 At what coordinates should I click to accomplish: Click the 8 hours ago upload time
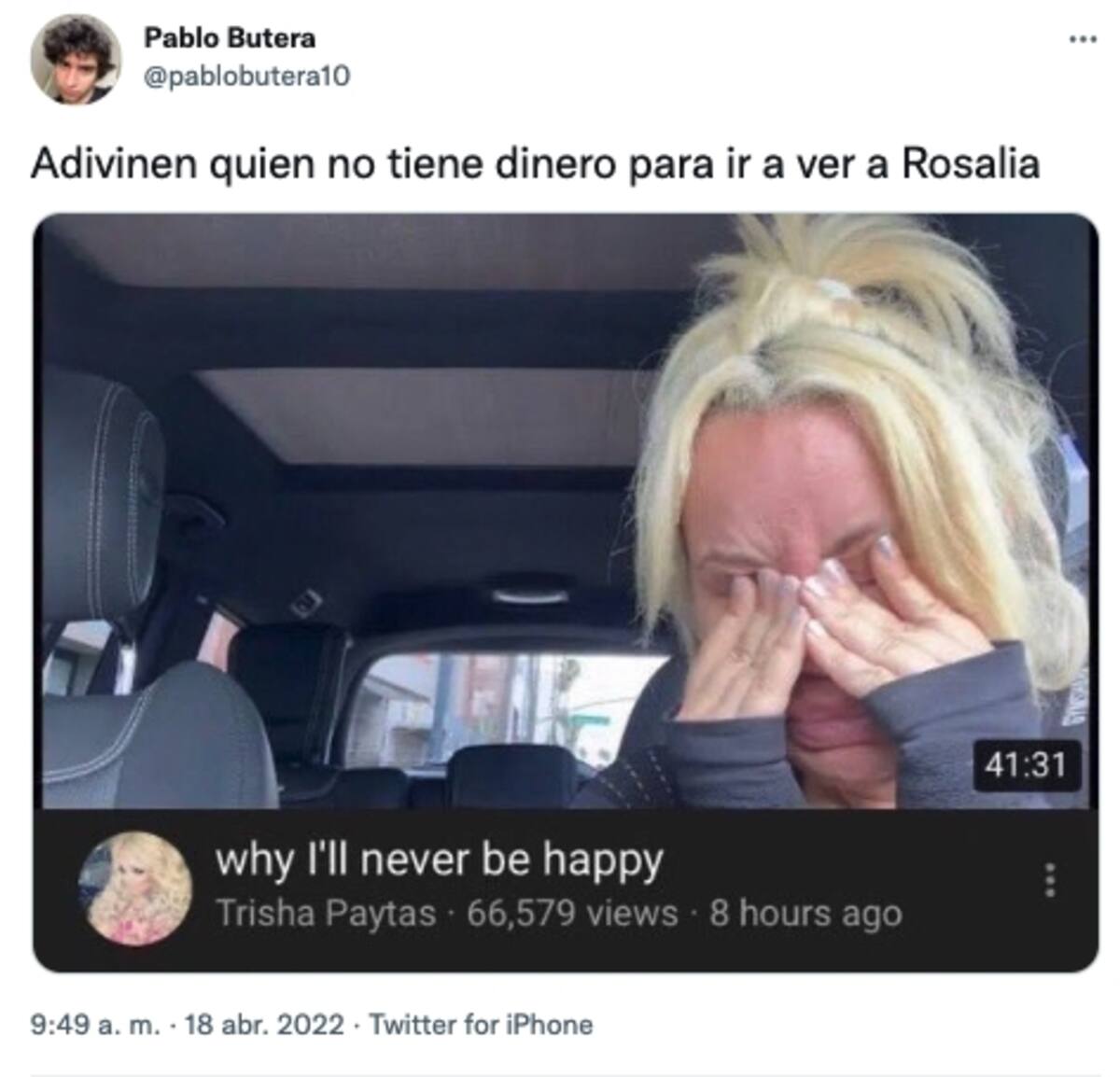[x=805, y=913]
